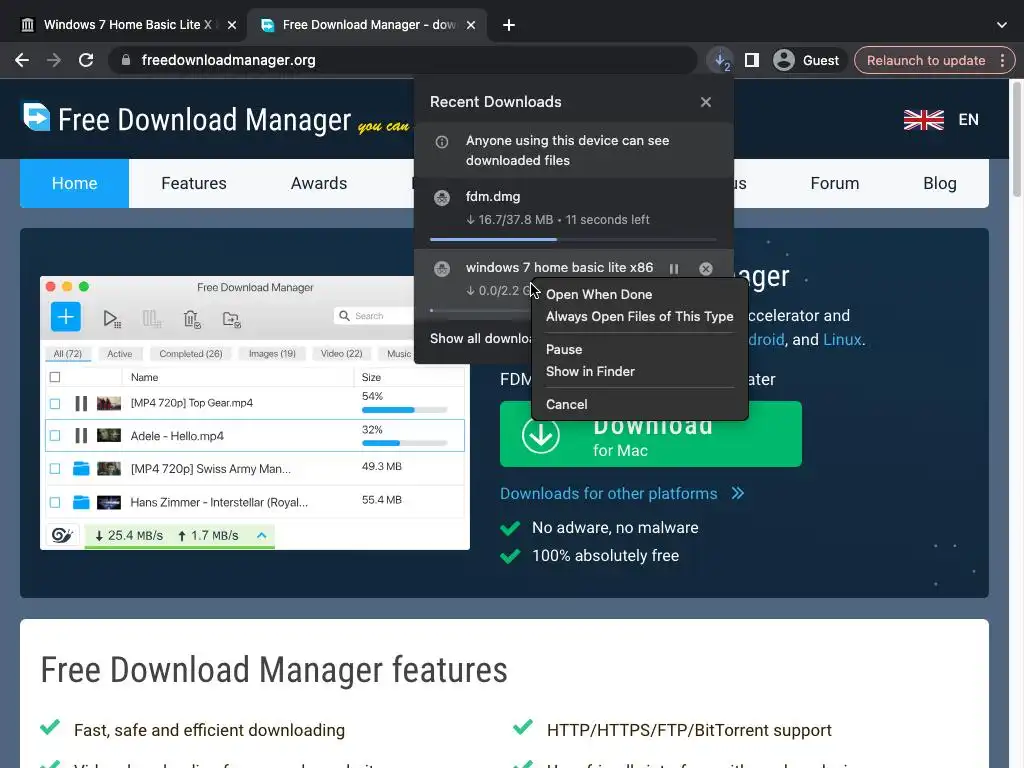Click the Relaunch to update button
The height and width of the screenshot is (768, 1024).
pos(925,60)
